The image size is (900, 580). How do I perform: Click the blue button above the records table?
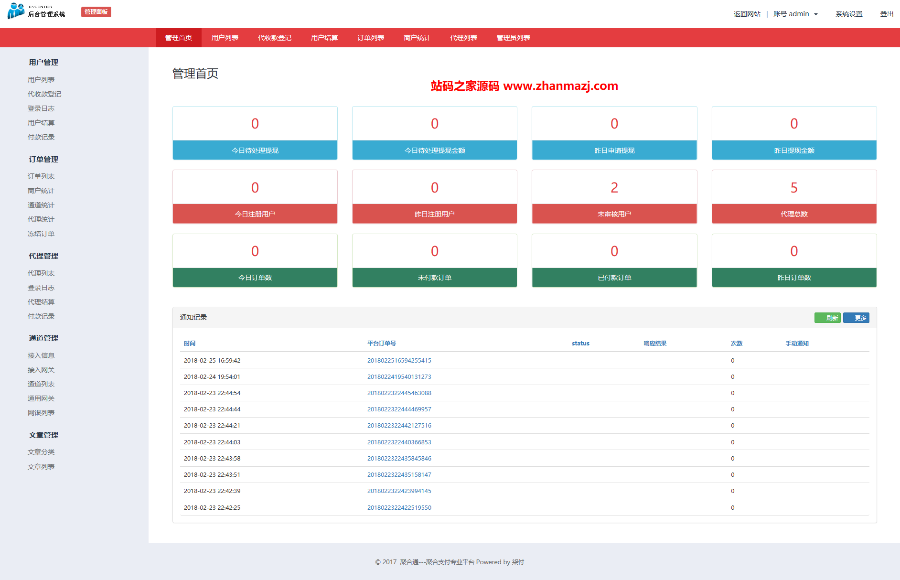coord(856,317)
